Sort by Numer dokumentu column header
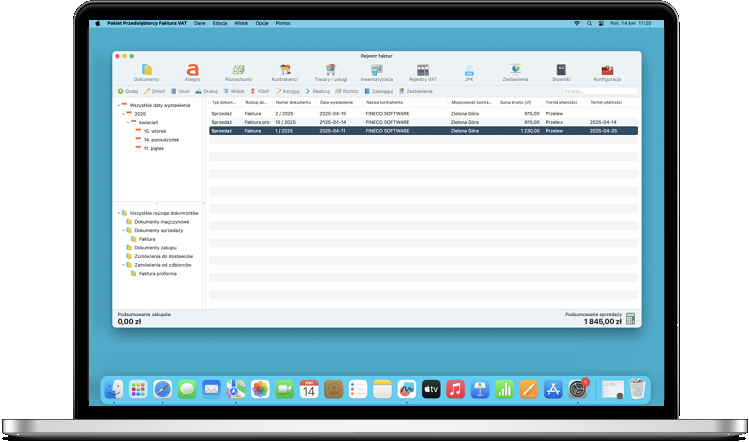This screenshot has width=749, height=442. click(x=293, y=102)
